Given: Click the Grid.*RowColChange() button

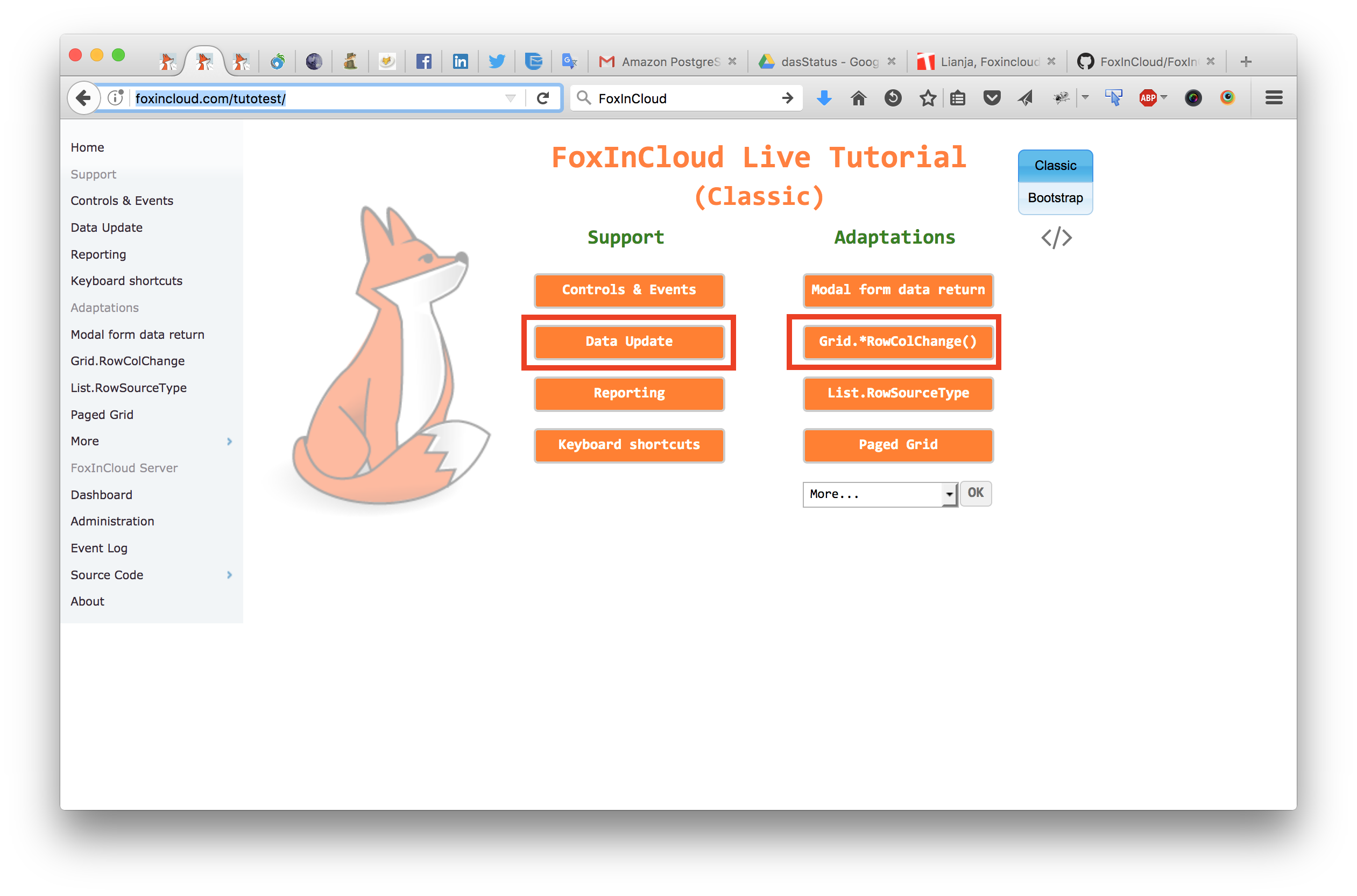Looking at the screenshot, I should [898, 342].
